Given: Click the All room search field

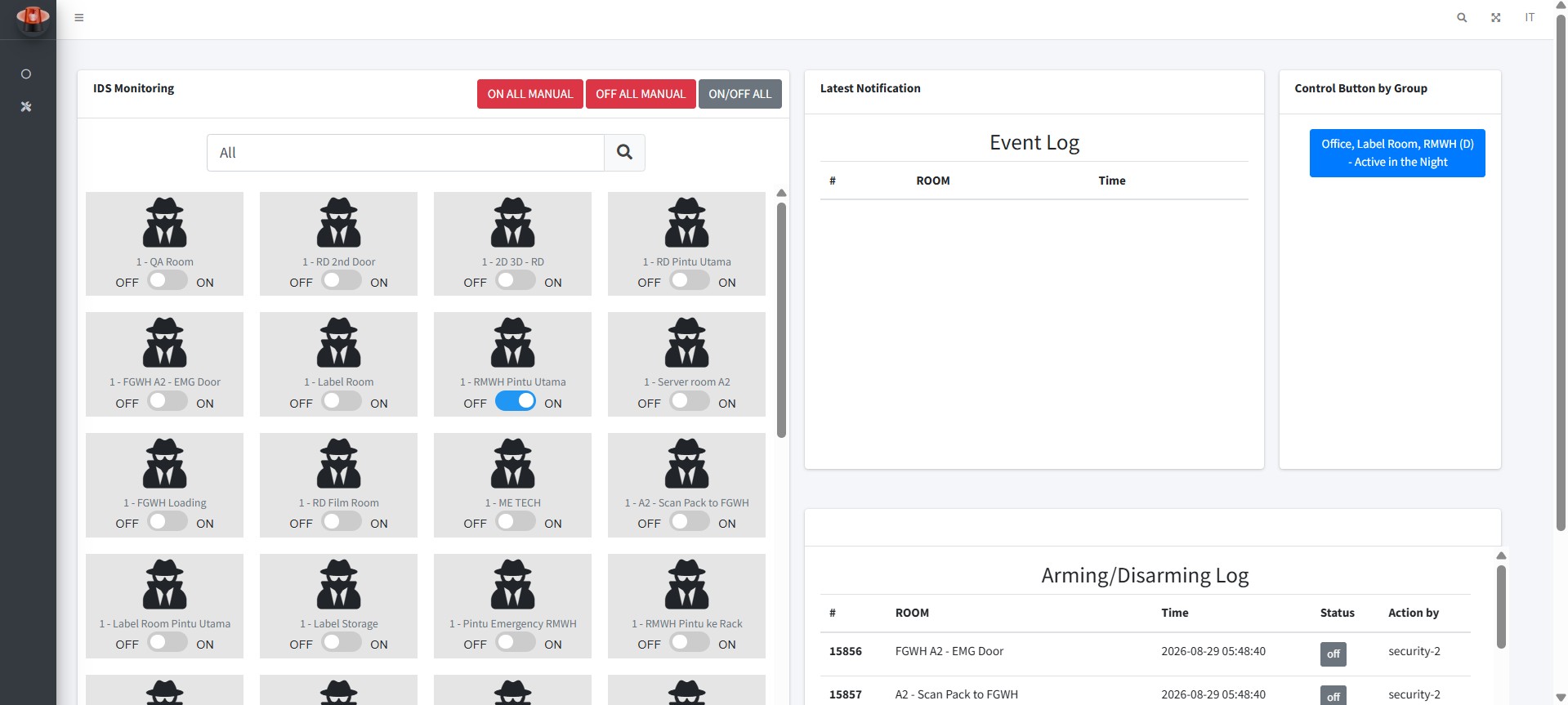Looking at the screenshot, I should 405,153.
